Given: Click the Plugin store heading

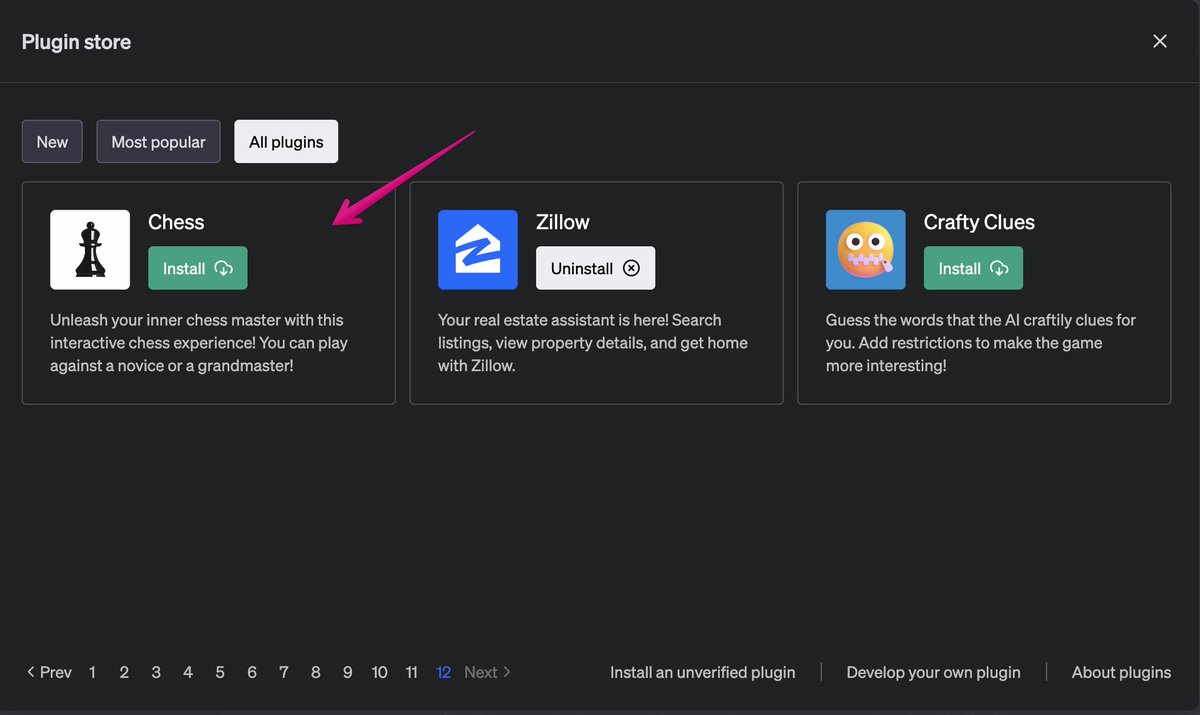Looking at the screenshot, I should pyautogui.click(x=76, y=42).
